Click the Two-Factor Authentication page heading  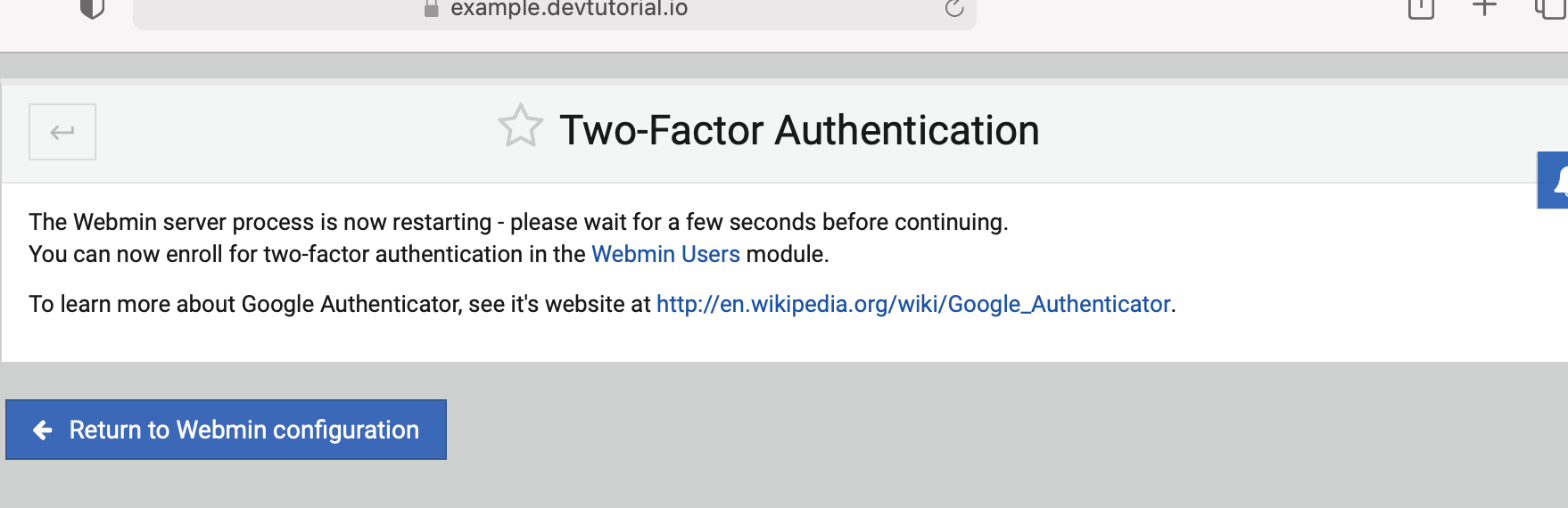[x=799, y=130]
